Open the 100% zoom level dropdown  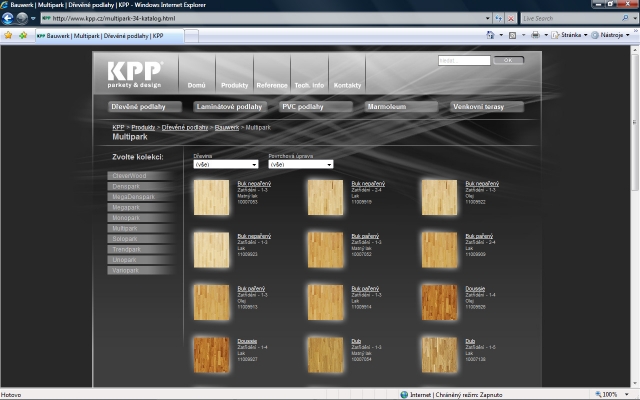[x=627, y=395]
